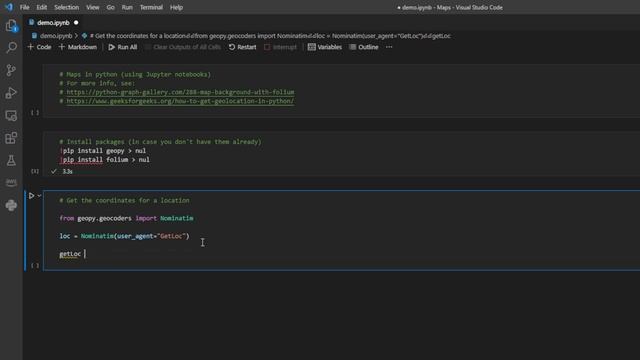The height and width of the screenshot is (360, 640).
Task: Click '# Install packages' comment line
Action: point(160,142)
